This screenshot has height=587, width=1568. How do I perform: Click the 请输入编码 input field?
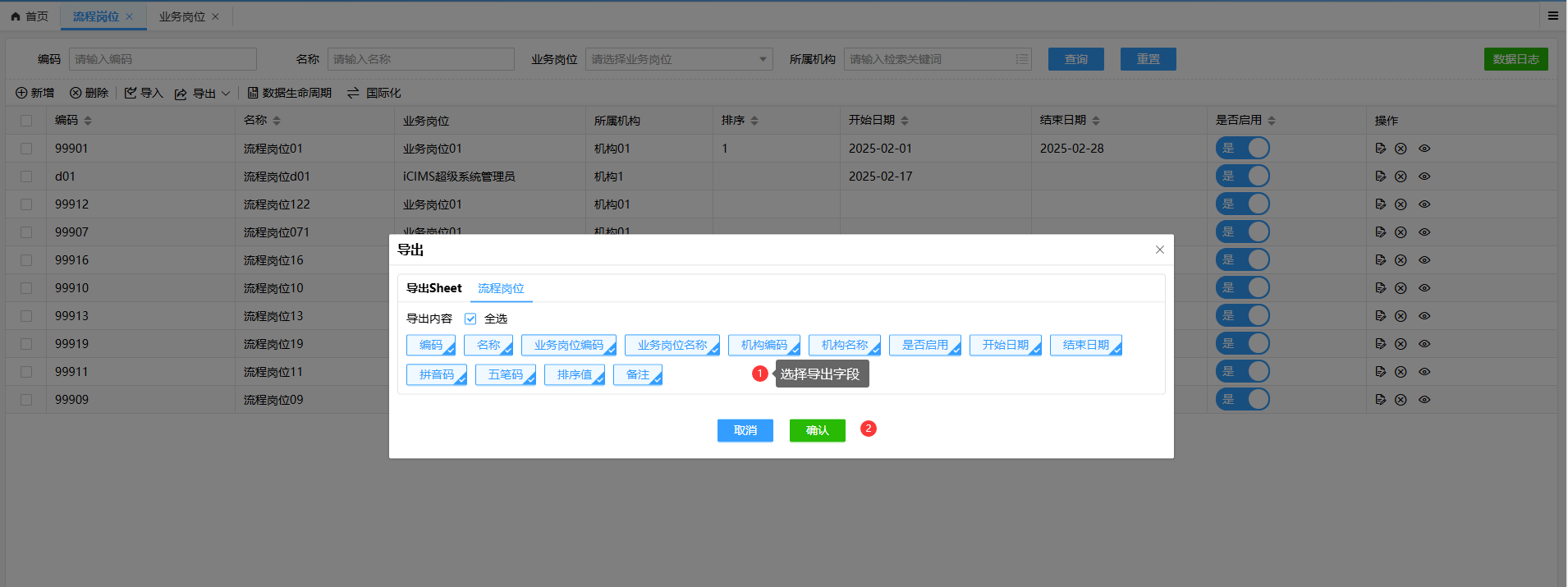point(163,59)
